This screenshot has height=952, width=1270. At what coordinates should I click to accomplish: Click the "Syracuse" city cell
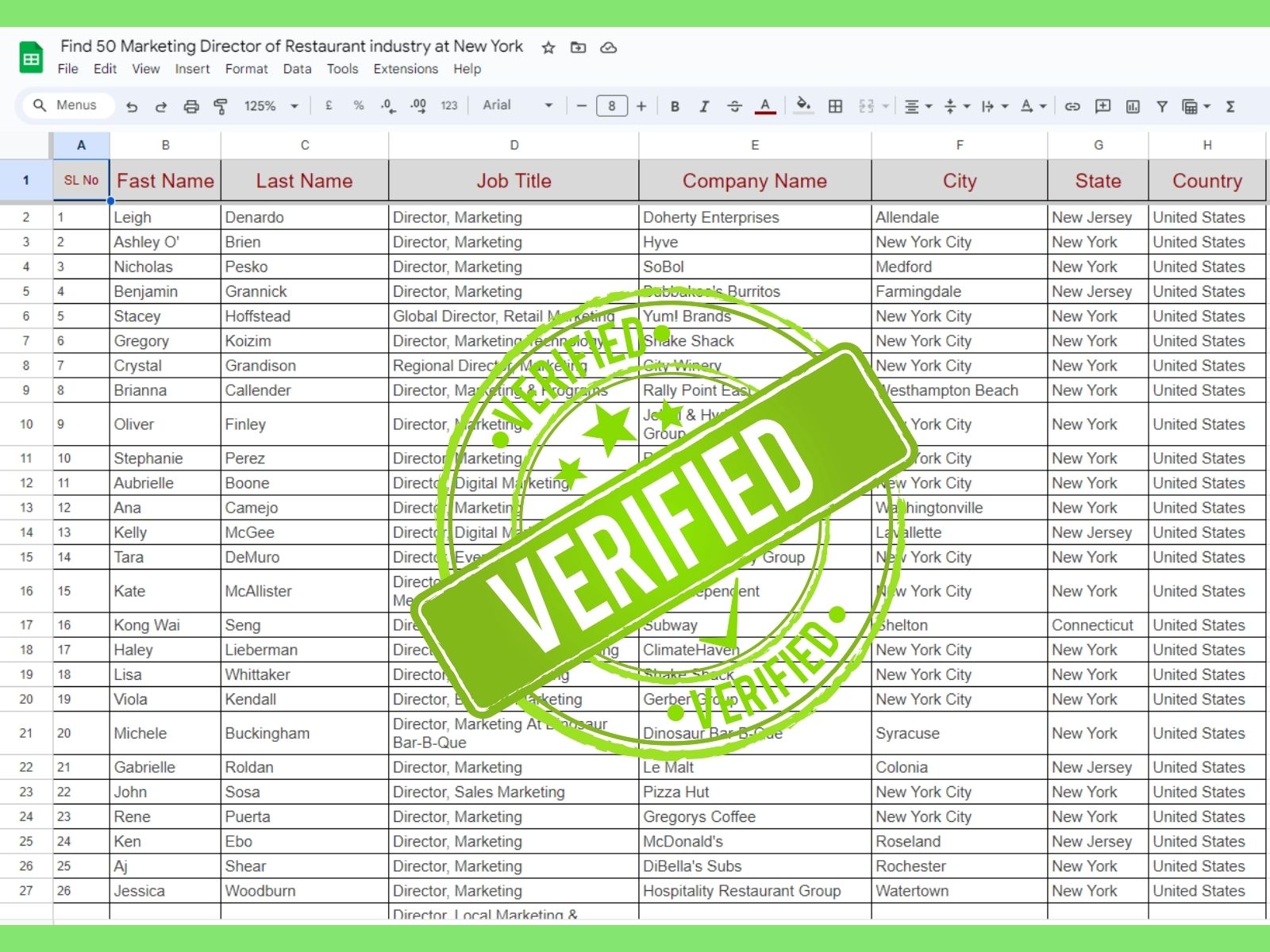960,733
